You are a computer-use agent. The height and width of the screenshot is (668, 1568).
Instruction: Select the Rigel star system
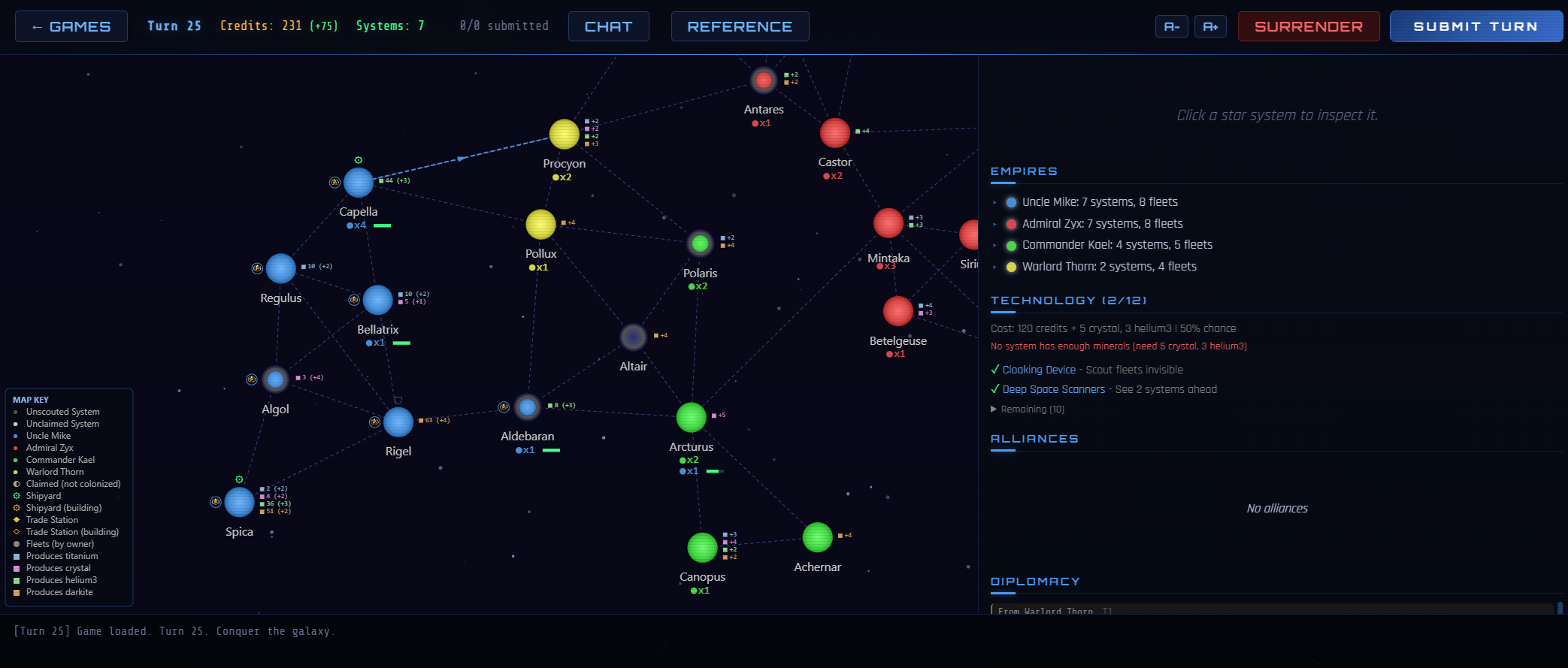[x=398, y=422]
